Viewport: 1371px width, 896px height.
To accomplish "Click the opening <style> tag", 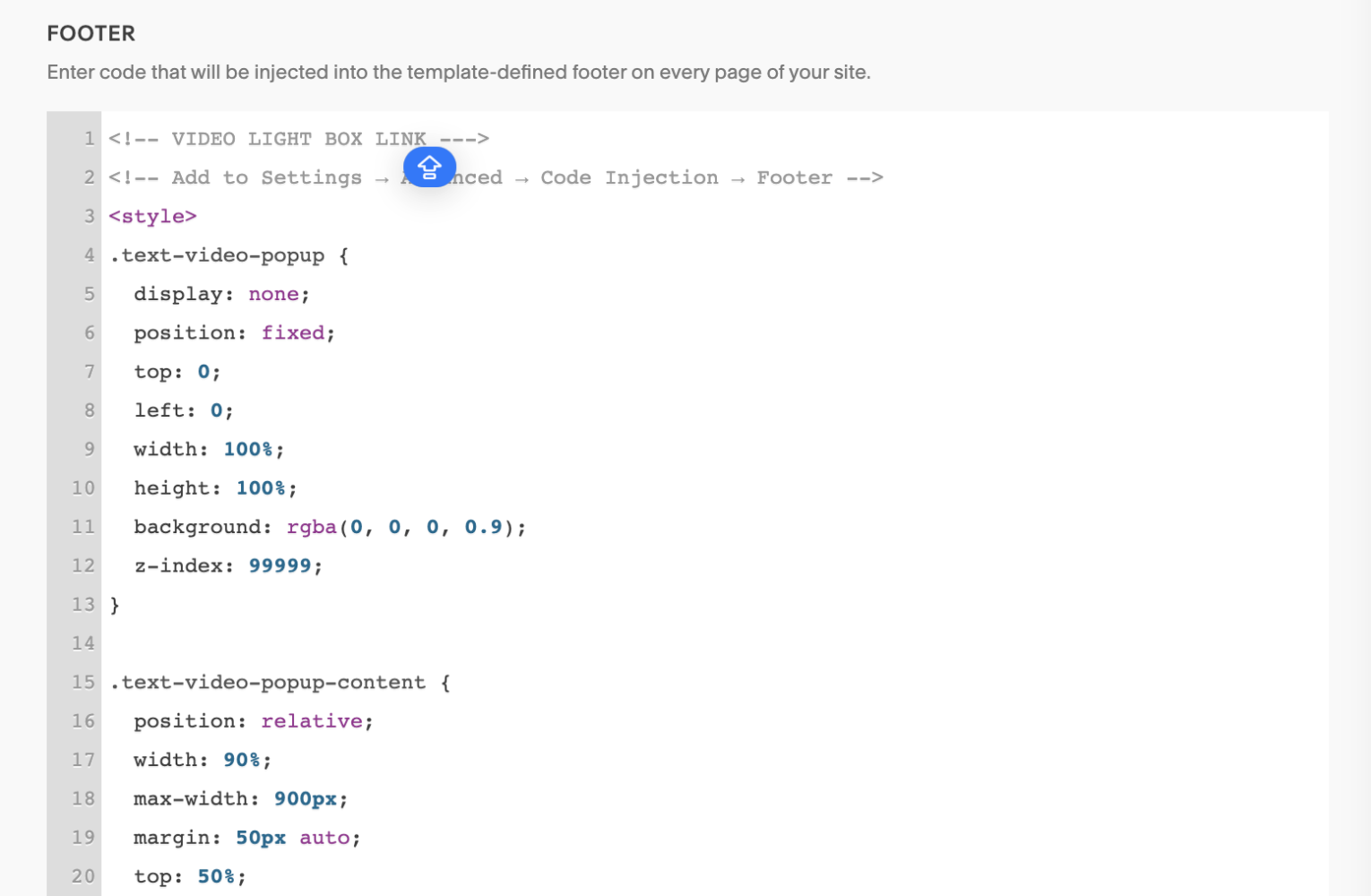I will pyautogui.click(x=152, y=216).
